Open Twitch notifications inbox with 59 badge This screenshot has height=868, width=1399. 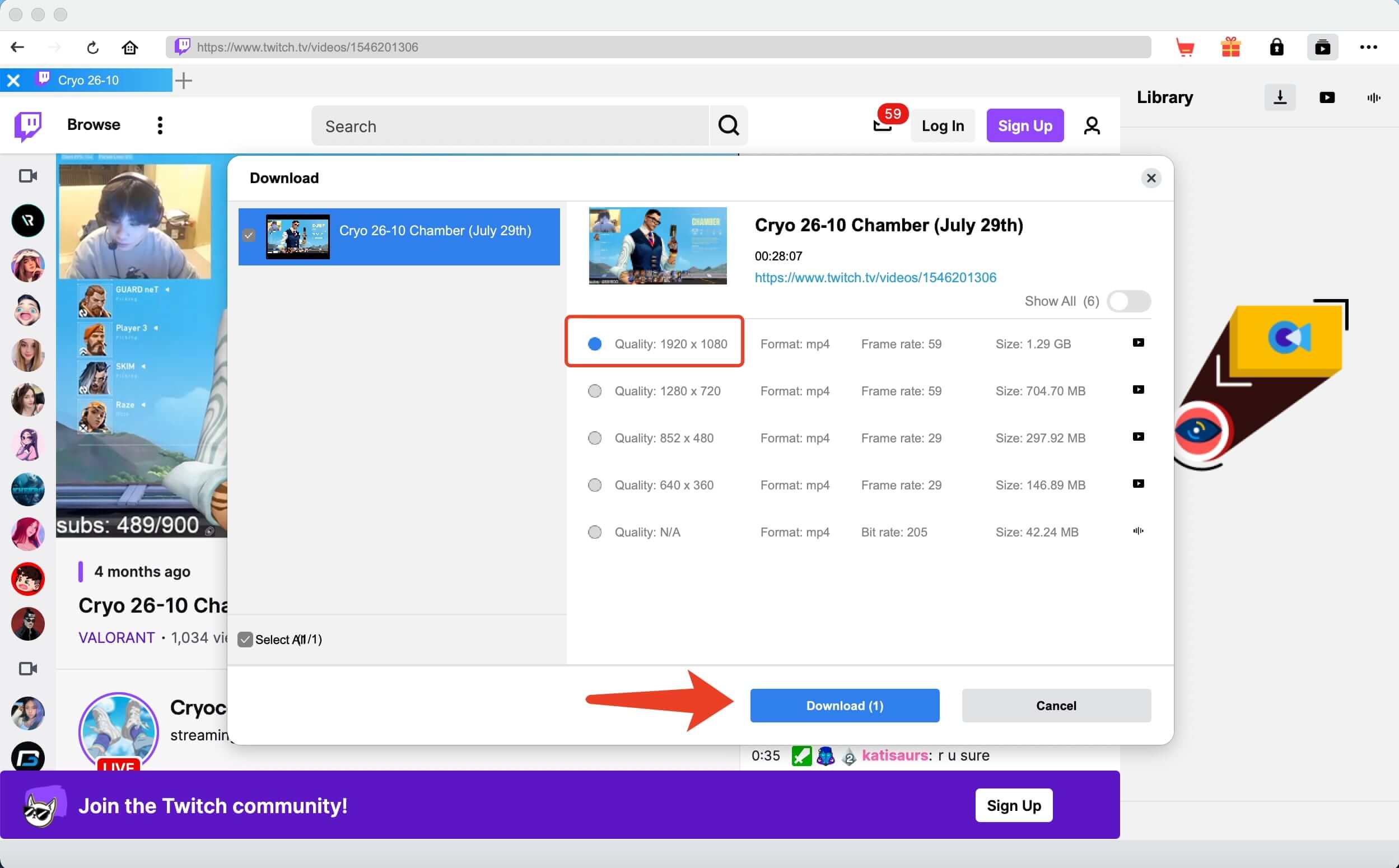[x=882, y=124]
